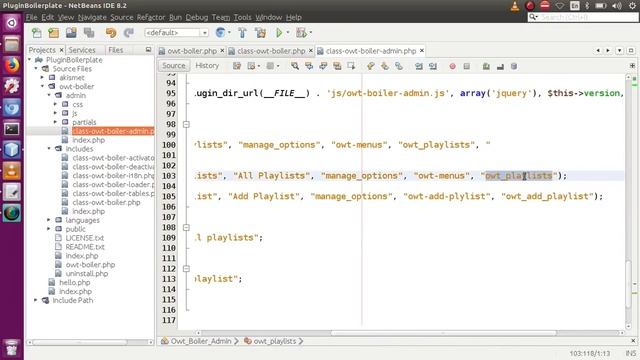Click Owt_Boiler_Admin in the breadcrumb bar
The height and width of the screenshot is (360, 640).
[x=200, y=341]
